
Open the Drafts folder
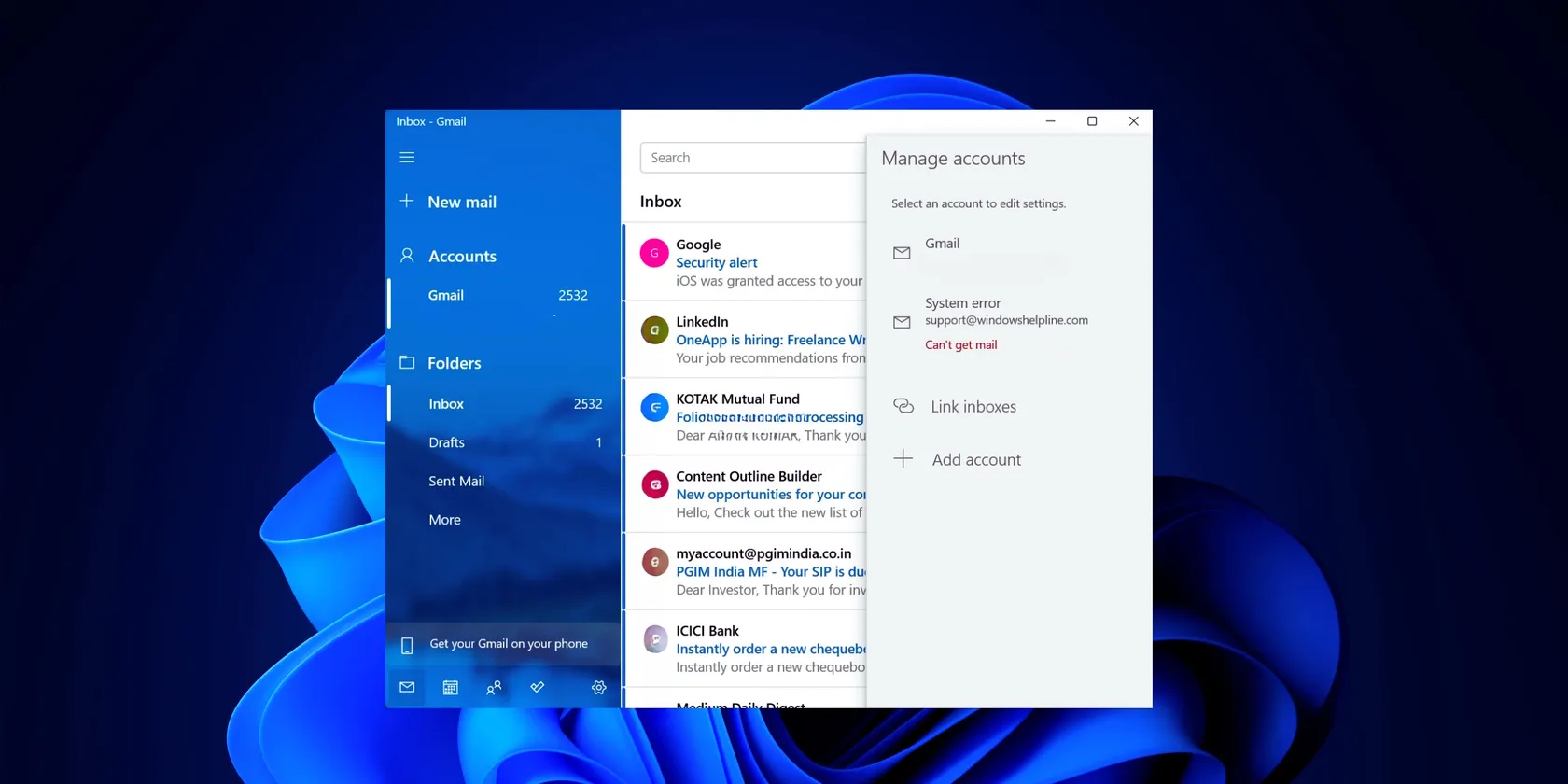(446, 442)
